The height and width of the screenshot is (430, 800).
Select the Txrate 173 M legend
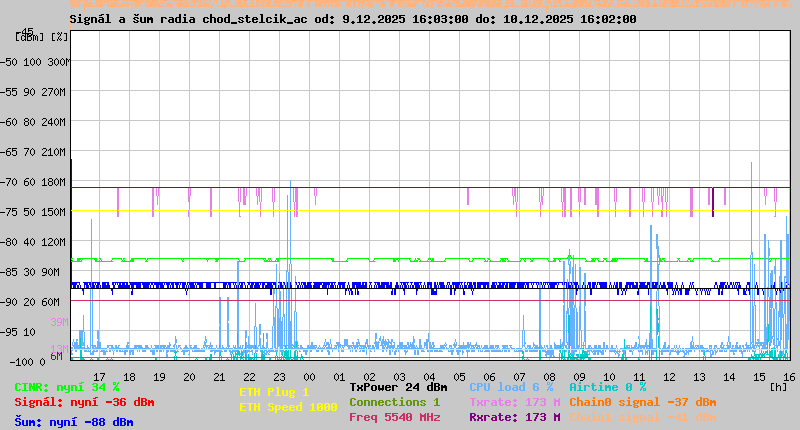(514, 402)
